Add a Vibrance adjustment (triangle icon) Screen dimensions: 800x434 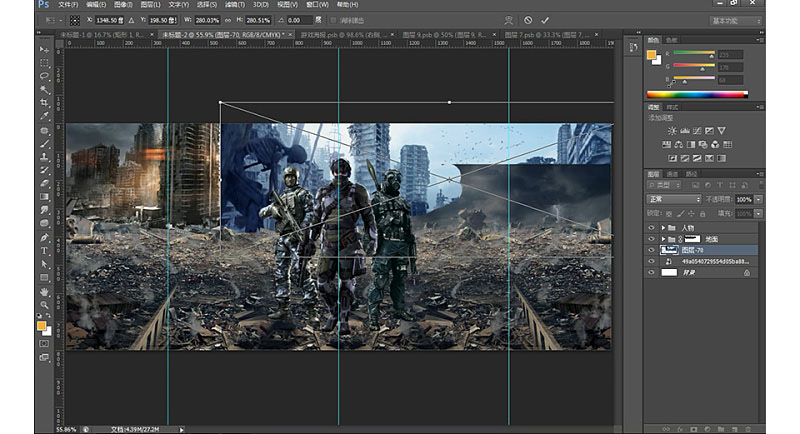(721, 131)
